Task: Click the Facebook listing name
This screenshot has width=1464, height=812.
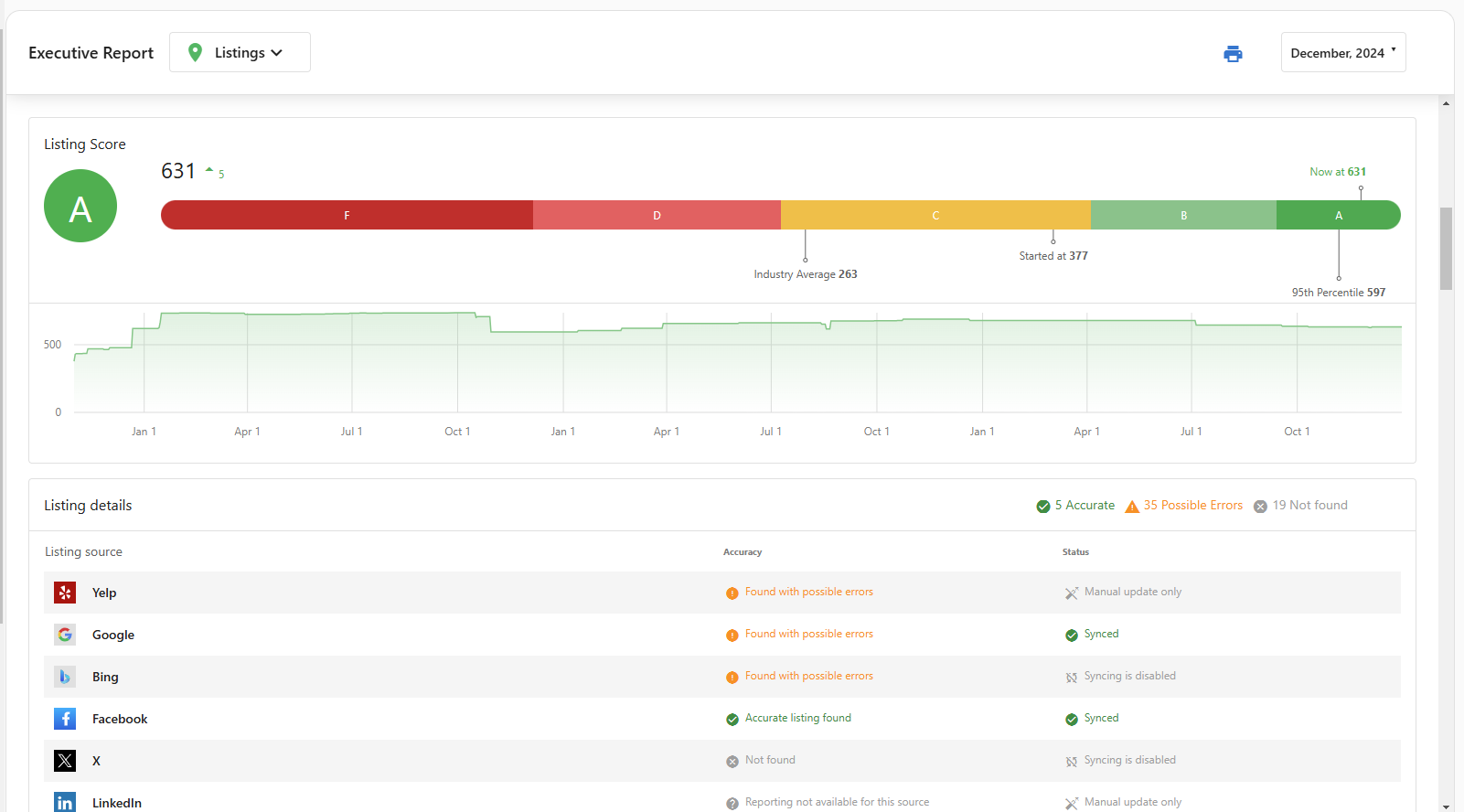Action: click(120, 719)
